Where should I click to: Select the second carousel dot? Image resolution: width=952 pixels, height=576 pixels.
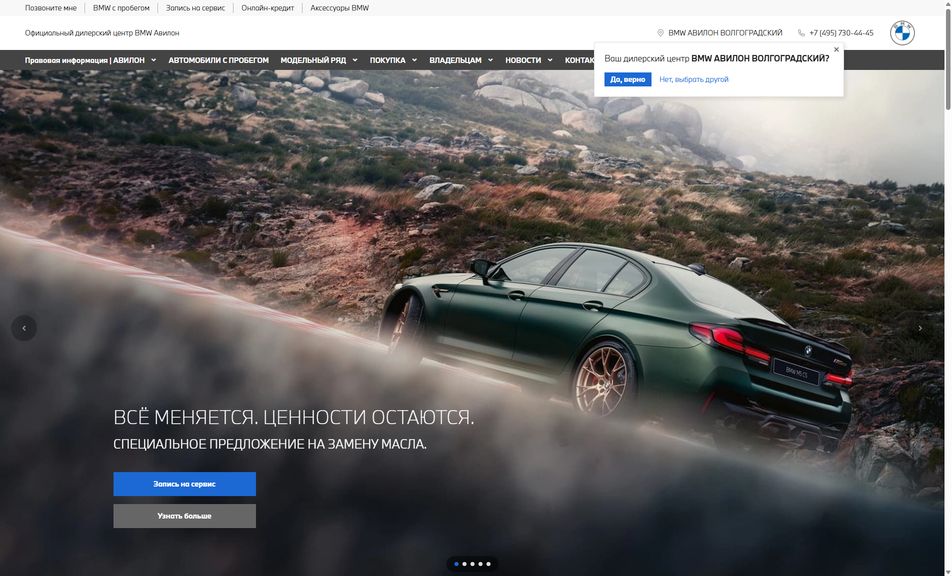point(464,564)
